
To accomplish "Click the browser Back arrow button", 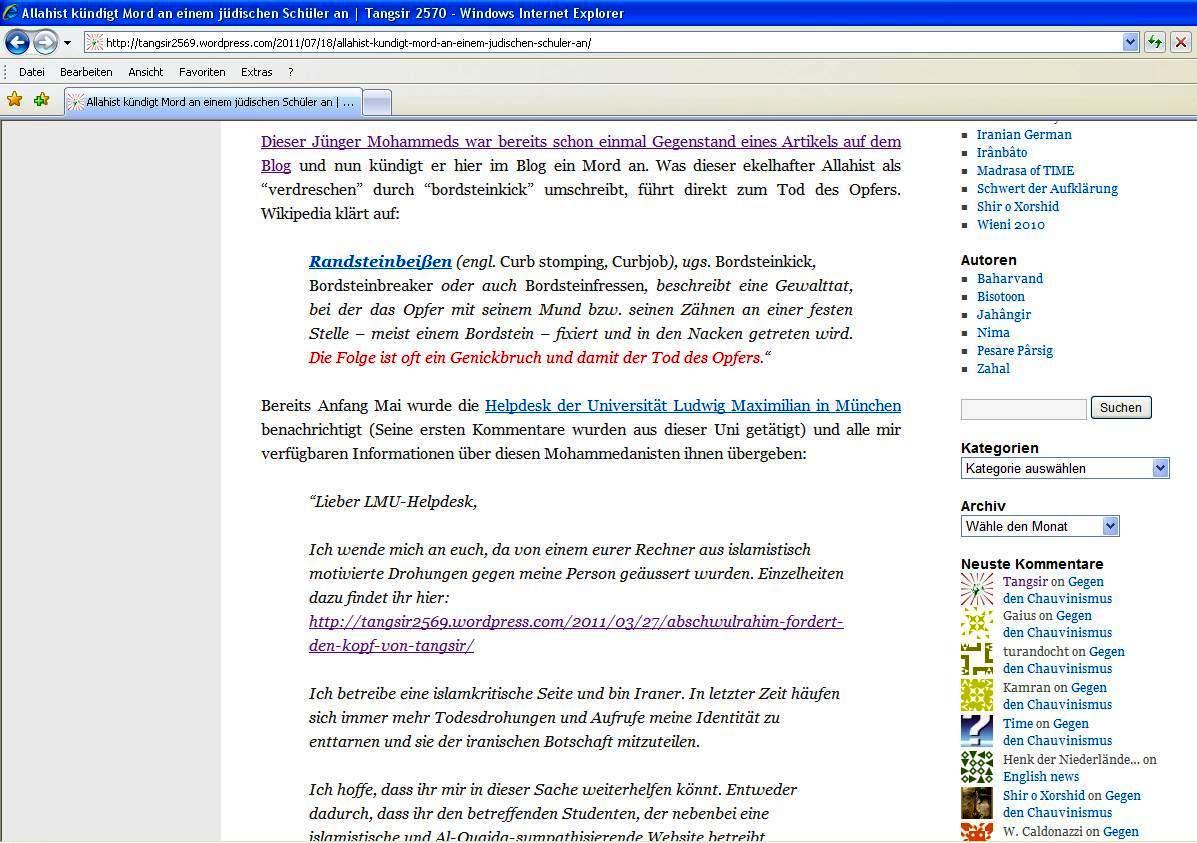I will 17,42.
